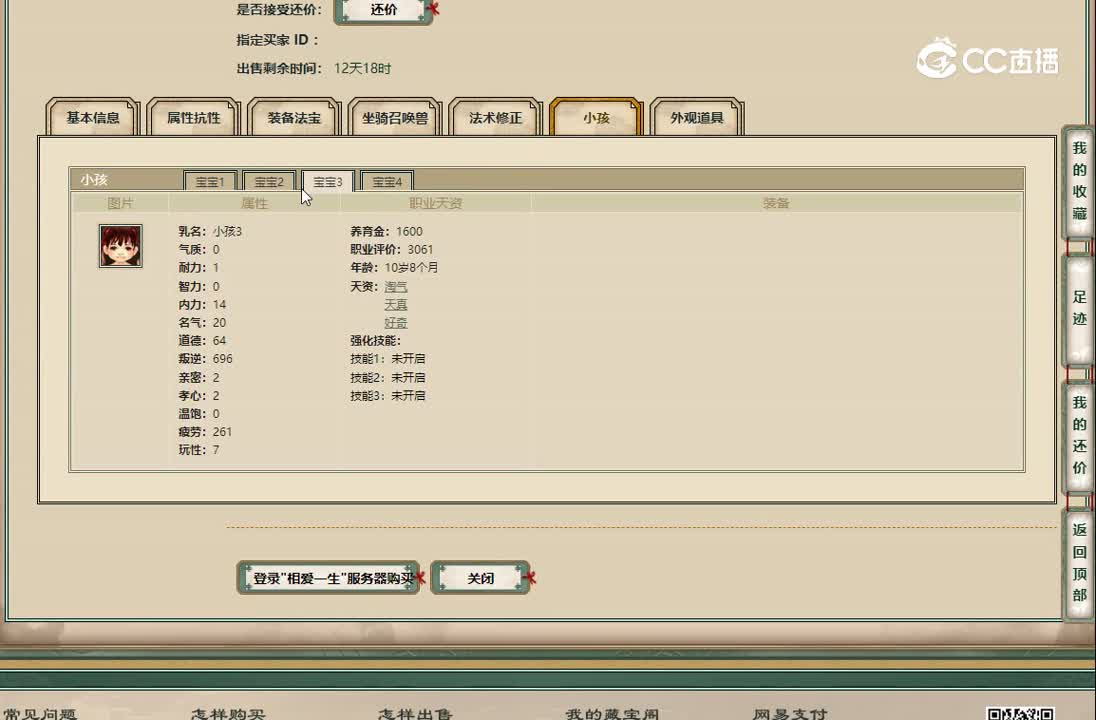Viewport: 1096px width, 720px height.
Task: Select the 宝宝1 sub-tab
Action: pyautogui.click(x=210, y=181)
